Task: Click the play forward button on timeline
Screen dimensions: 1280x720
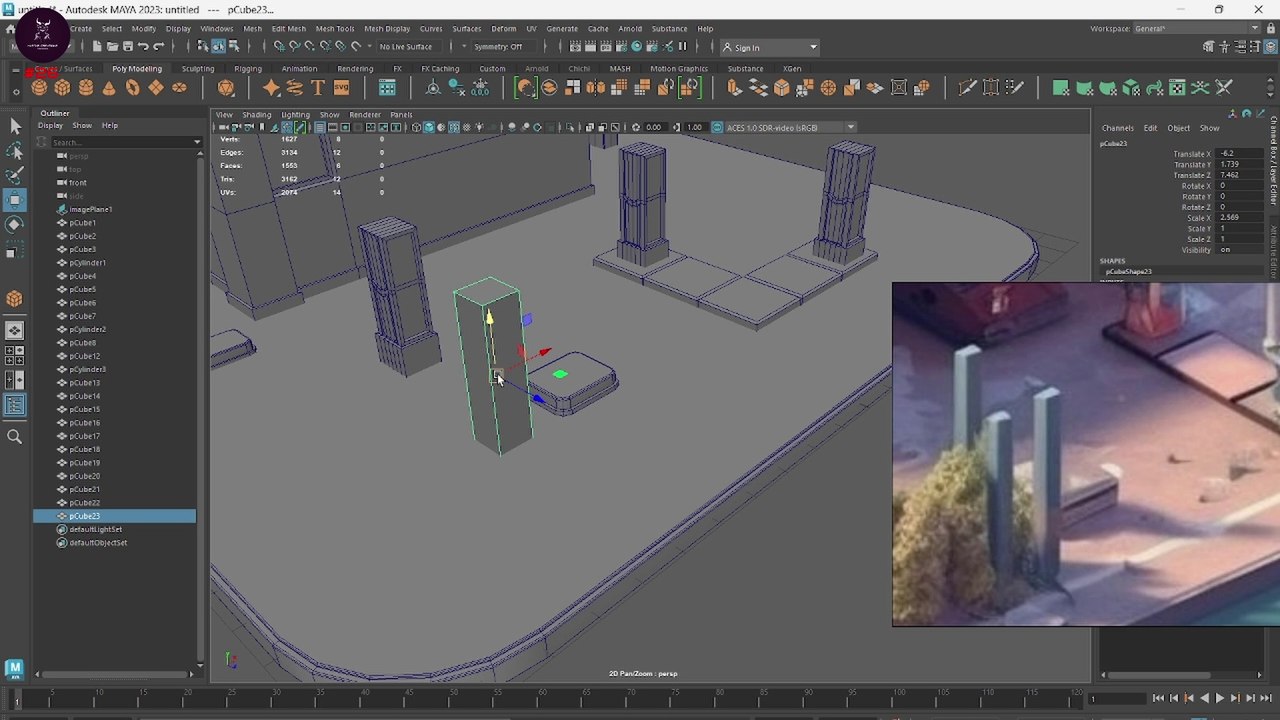Action: 1219,699
